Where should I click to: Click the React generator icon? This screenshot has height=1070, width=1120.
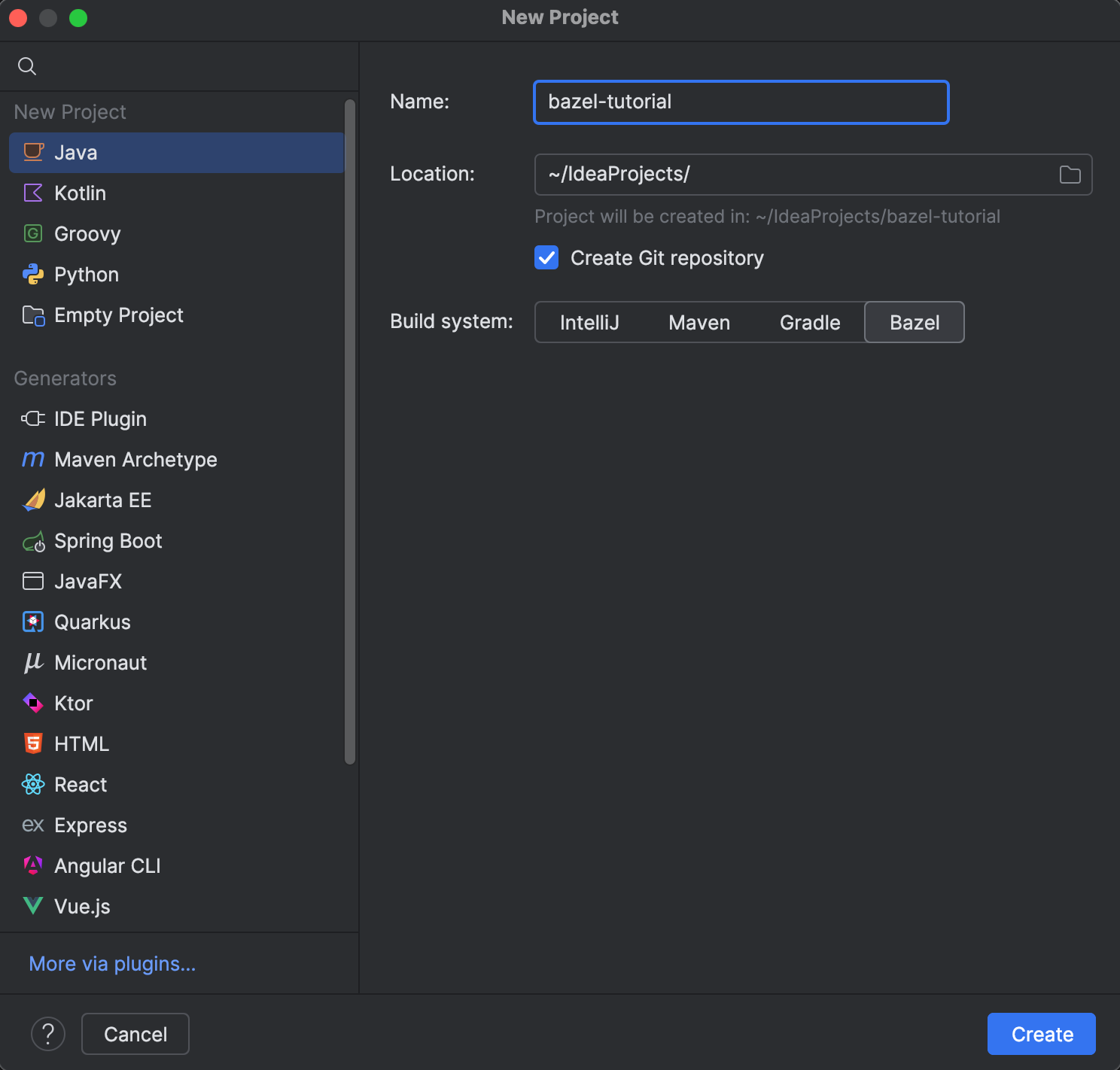click(33, 784)
